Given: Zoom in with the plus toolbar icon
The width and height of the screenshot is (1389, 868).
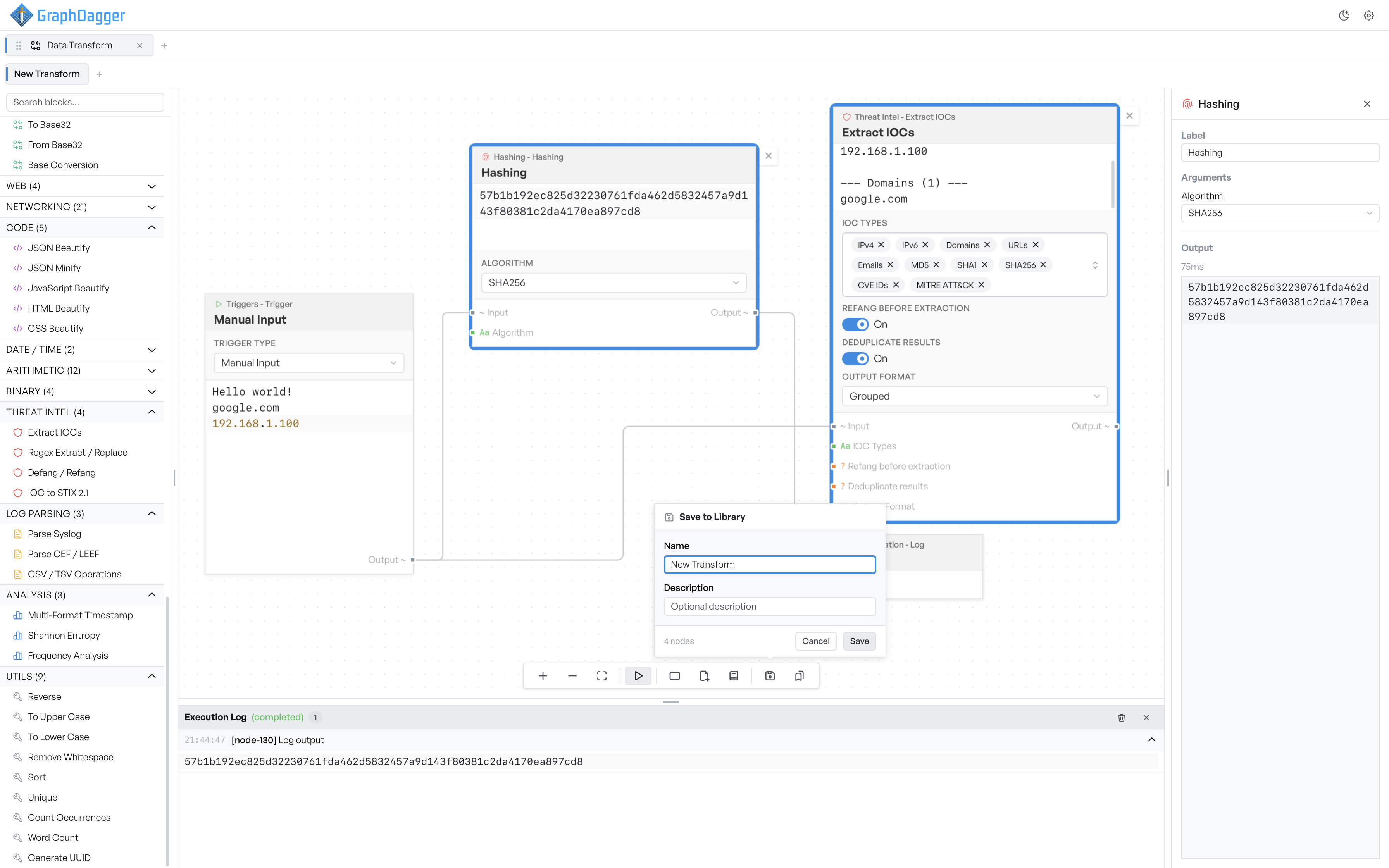Looking at the screenshot, I should click(543, 676).
